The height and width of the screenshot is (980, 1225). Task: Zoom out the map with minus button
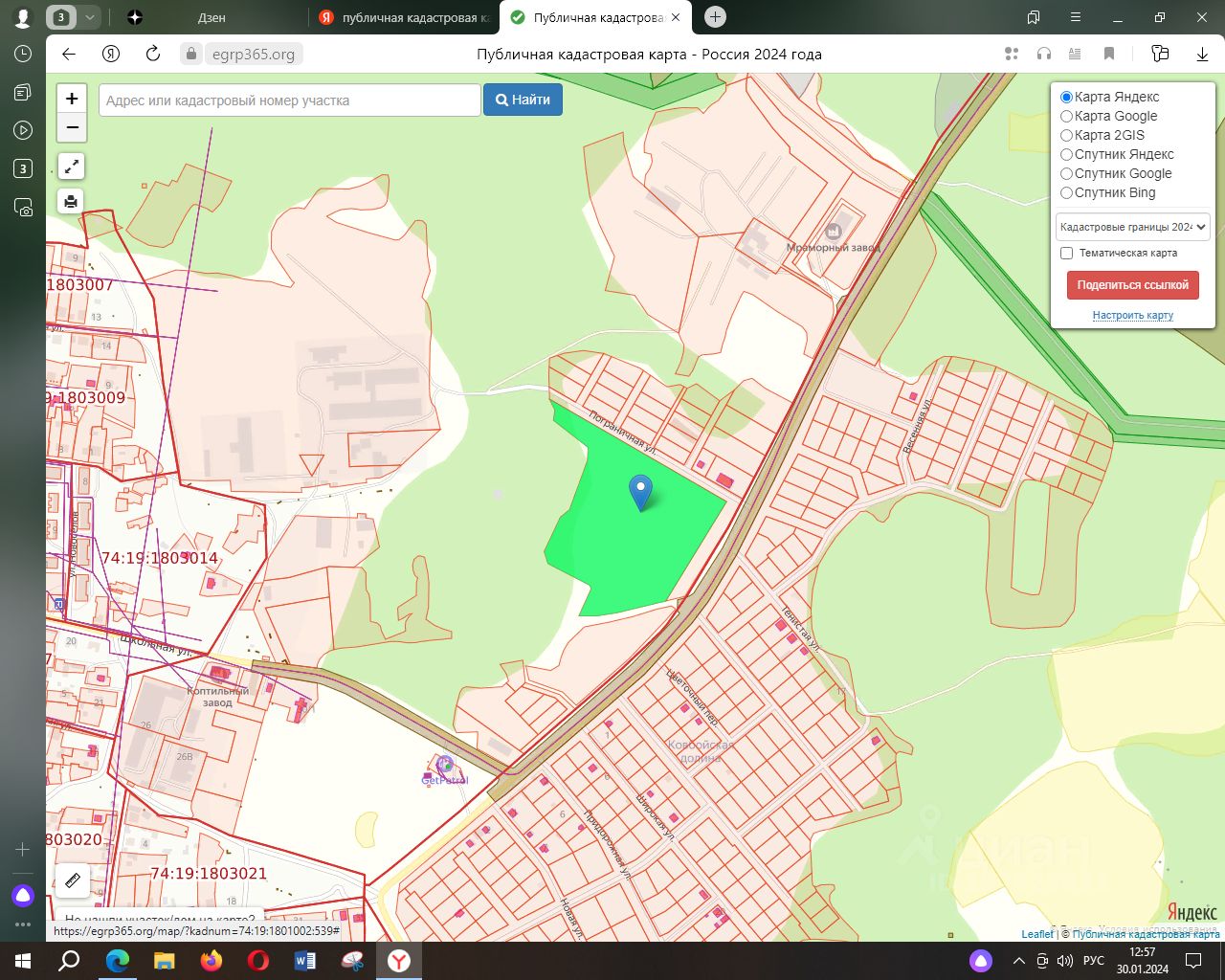click(x=72, y=127)
